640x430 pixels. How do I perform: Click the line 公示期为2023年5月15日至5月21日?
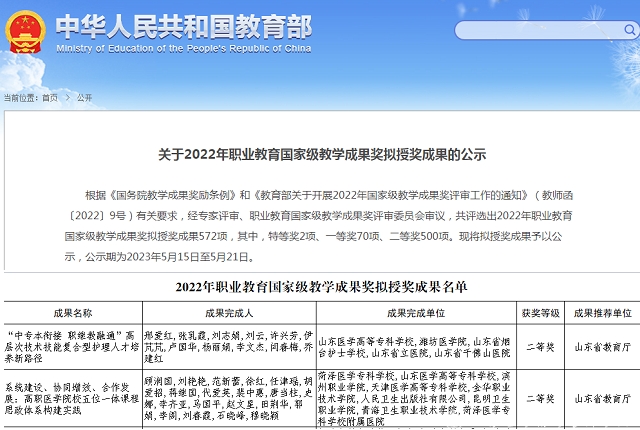pyautogui.click(x=160, y=257)
